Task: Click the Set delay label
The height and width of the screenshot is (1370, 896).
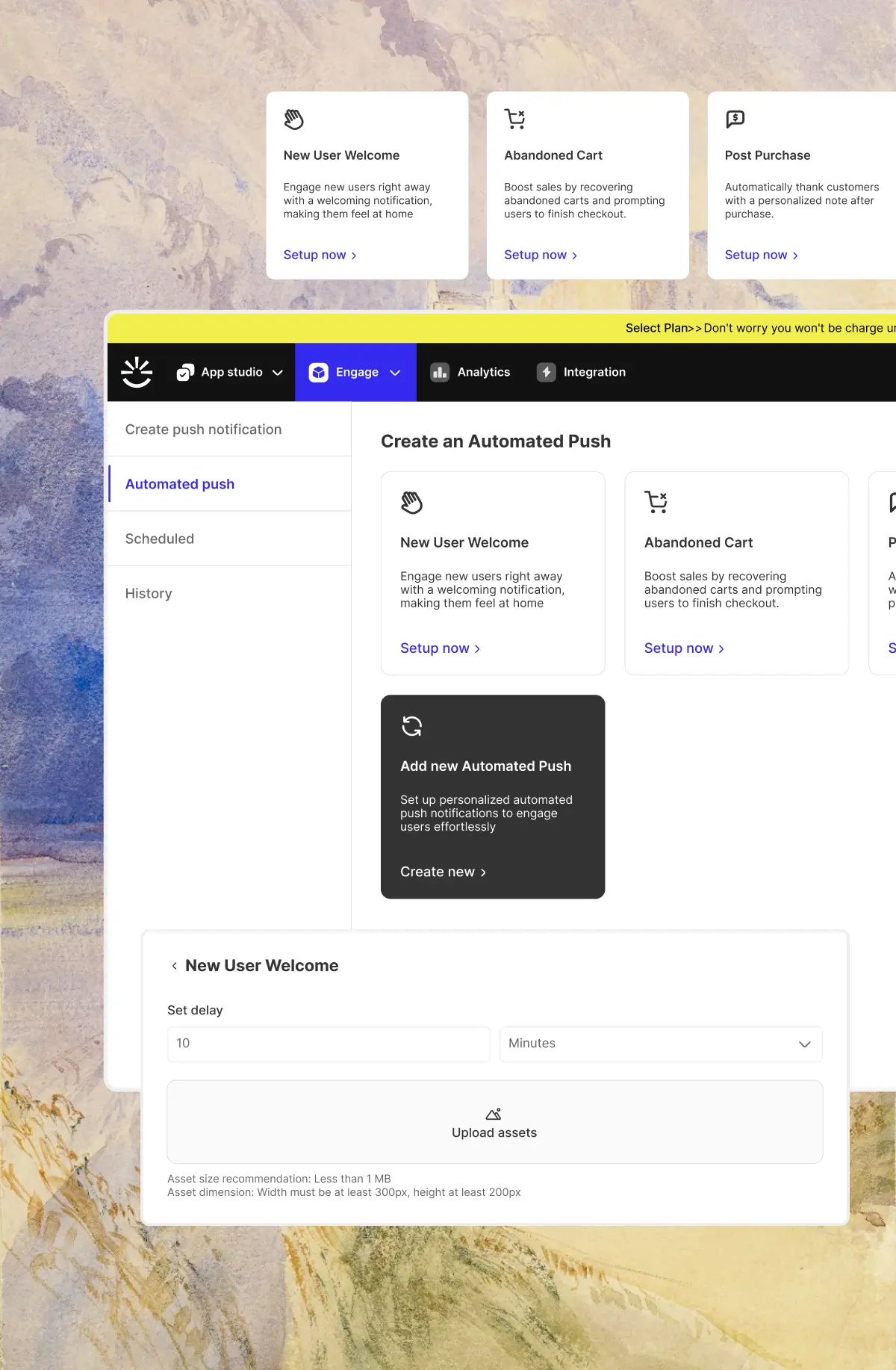Action: [195, 1010]
